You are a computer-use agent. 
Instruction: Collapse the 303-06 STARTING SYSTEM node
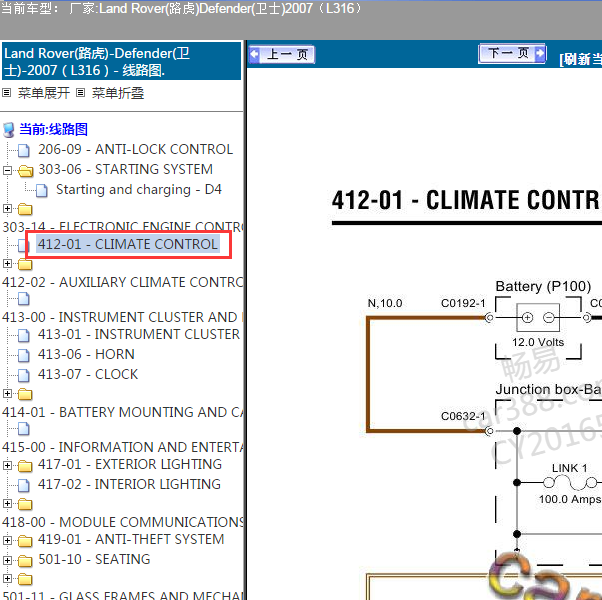point(7,170)
